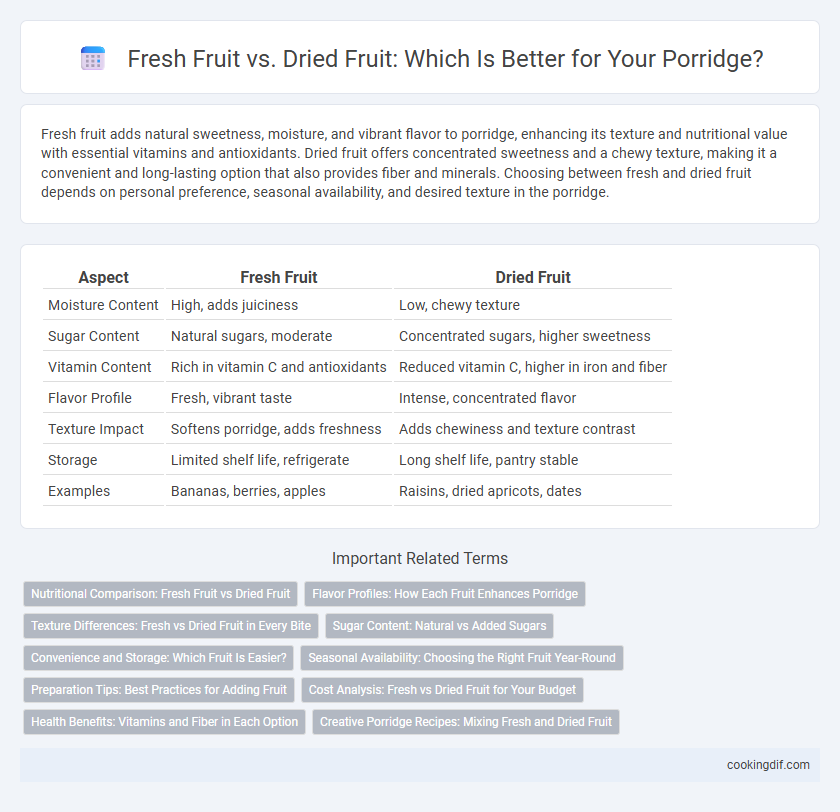Screen dimensions: 840x812
Task: Open Creative Porridge Recipes: Mixing Fresh and Dried
Action: pyautogui.click(x=466, y=721)
